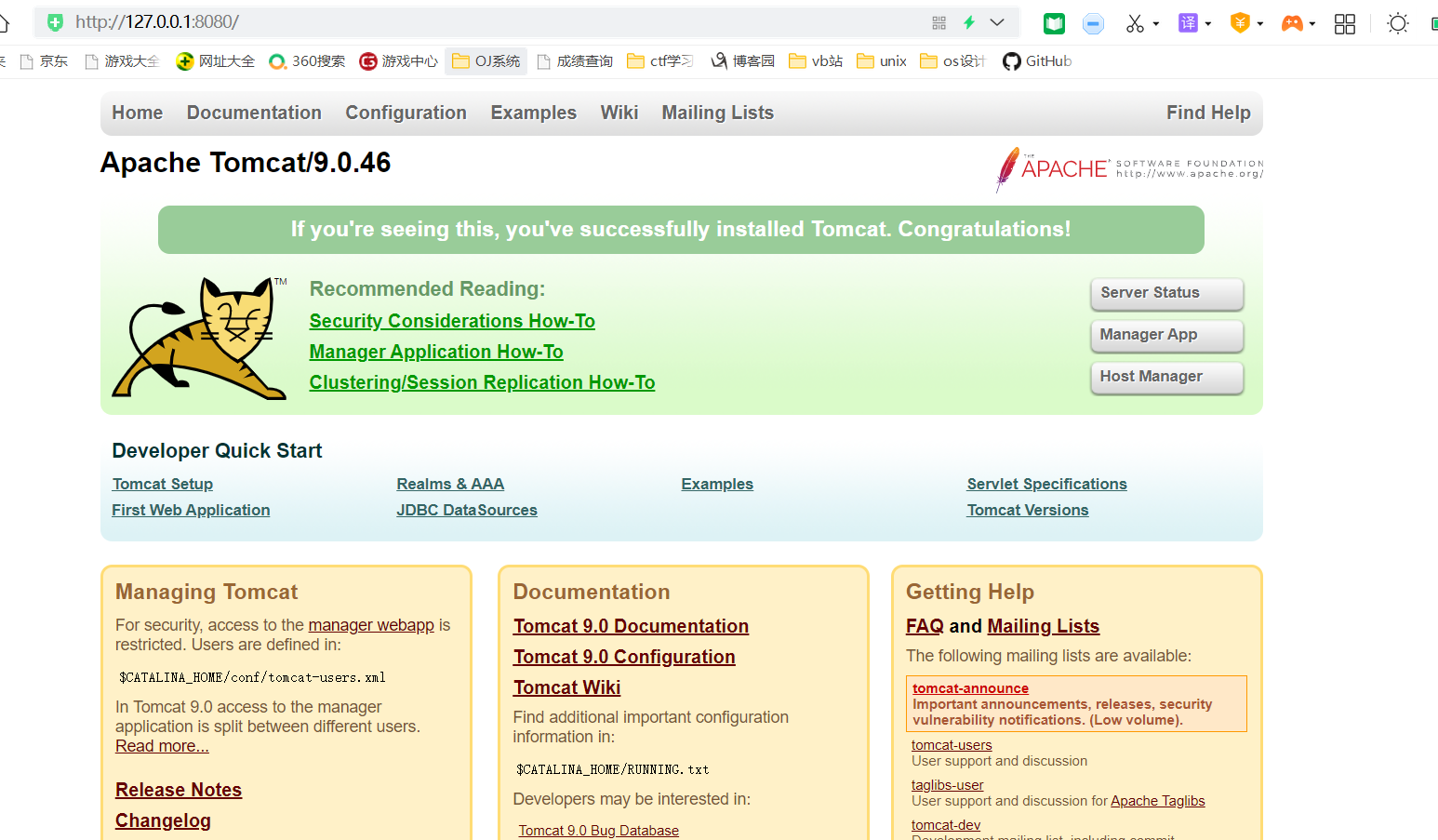Open the Examples link in Developer Quick Start
This screenshot has height=840, width=1438.
coord(717,484)
